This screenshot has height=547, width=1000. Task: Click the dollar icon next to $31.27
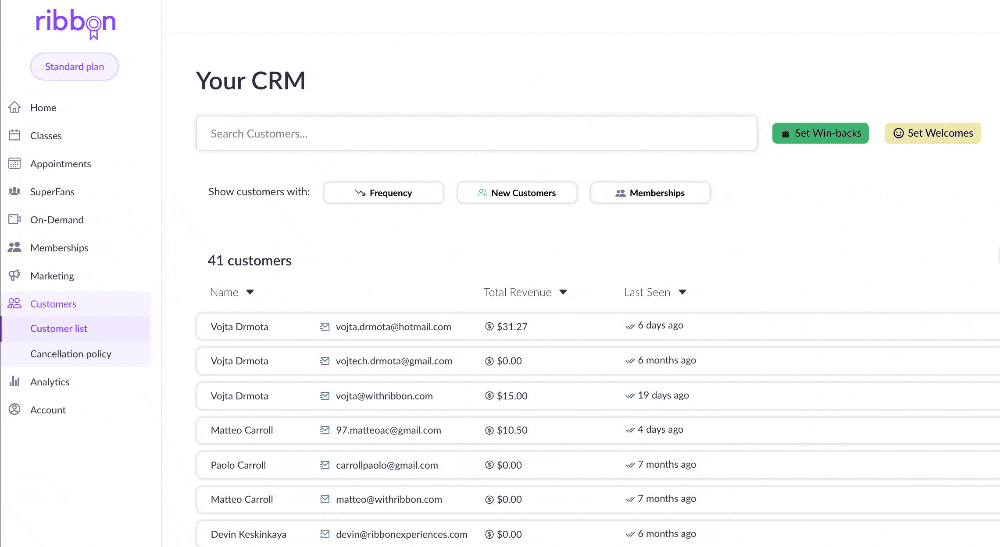tap(489, 326)
